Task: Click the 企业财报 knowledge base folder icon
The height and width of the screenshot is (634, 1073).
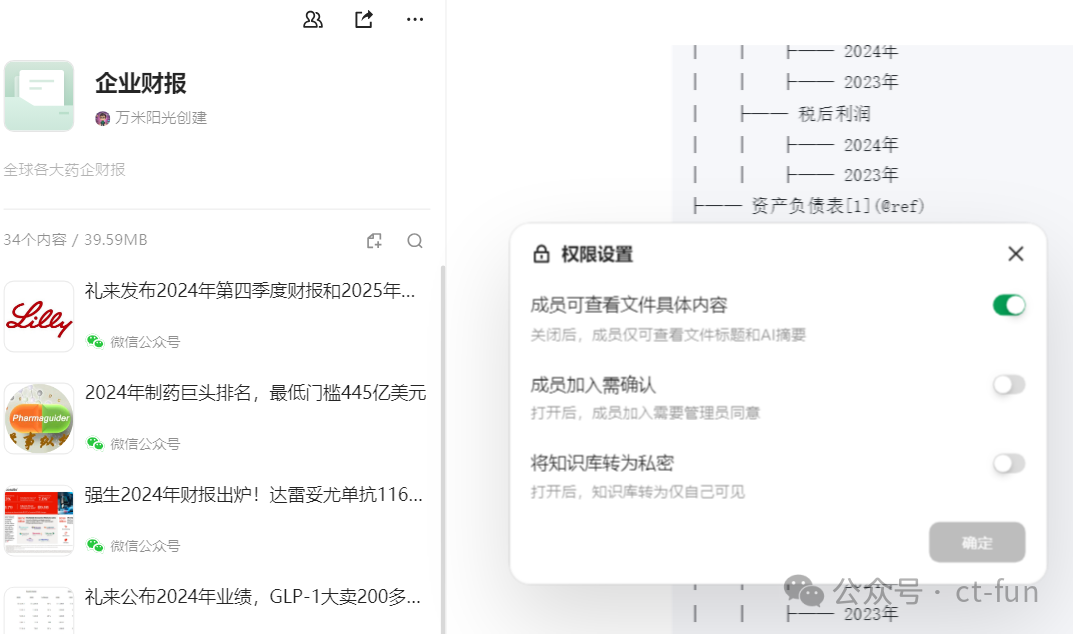Action: (x=39, y=96)
